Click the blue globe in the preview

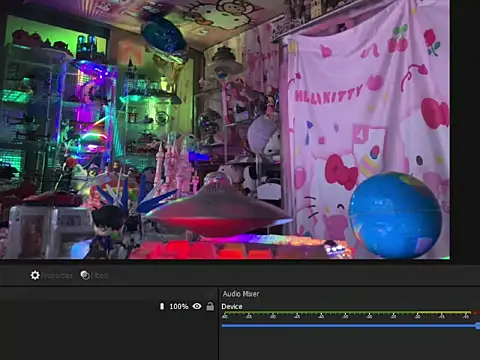pos(395,215)
